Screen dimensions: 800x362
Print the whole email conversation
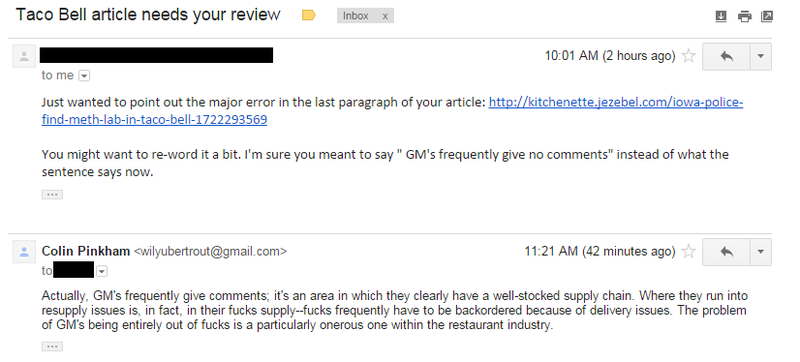[x=744, y=16]
